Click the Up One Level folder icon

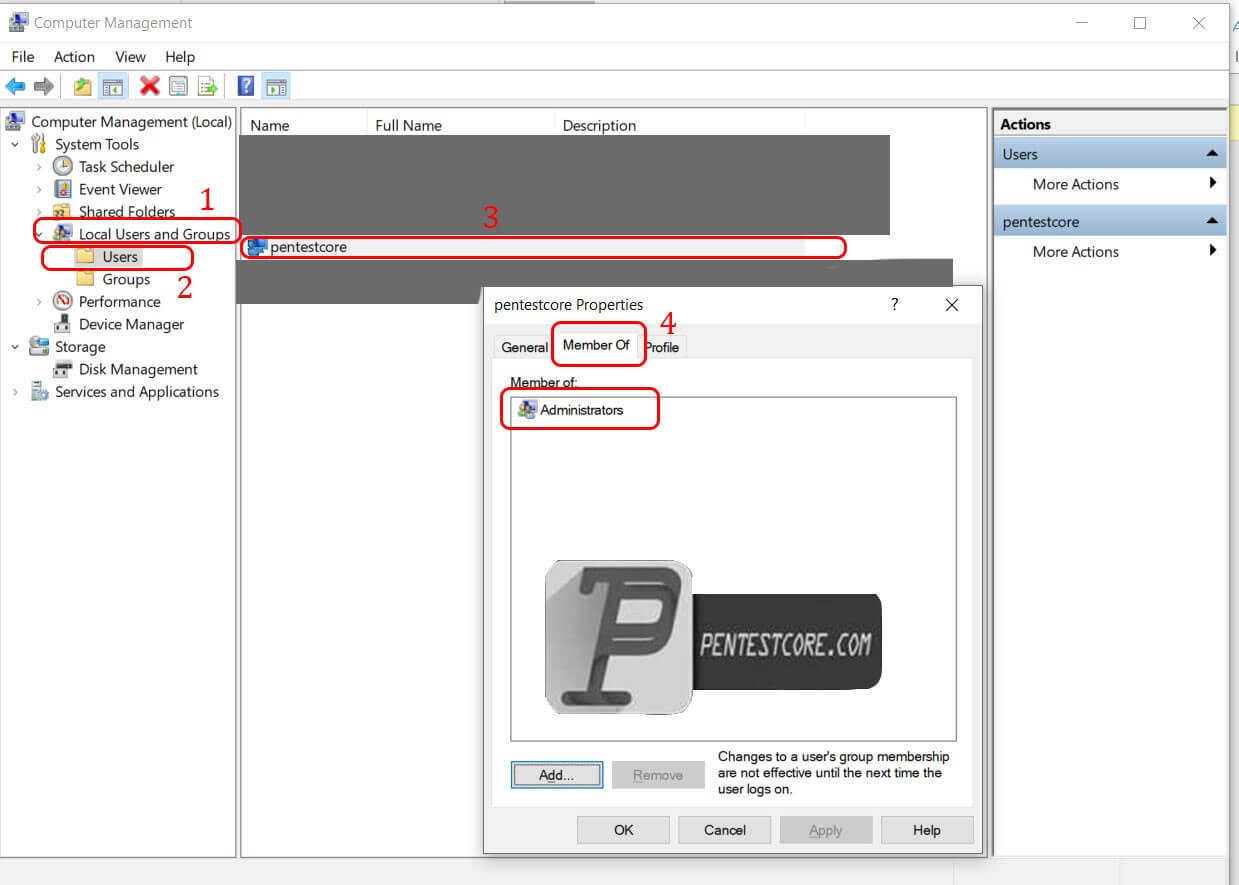click(83, 87)
